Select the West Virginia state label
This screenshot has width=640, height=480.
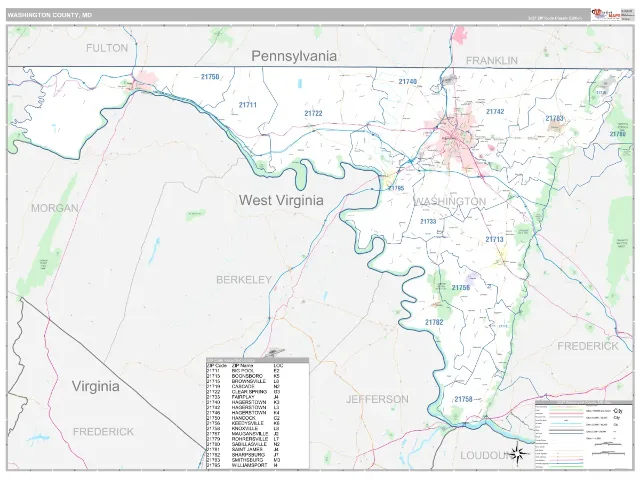(281, 200)
